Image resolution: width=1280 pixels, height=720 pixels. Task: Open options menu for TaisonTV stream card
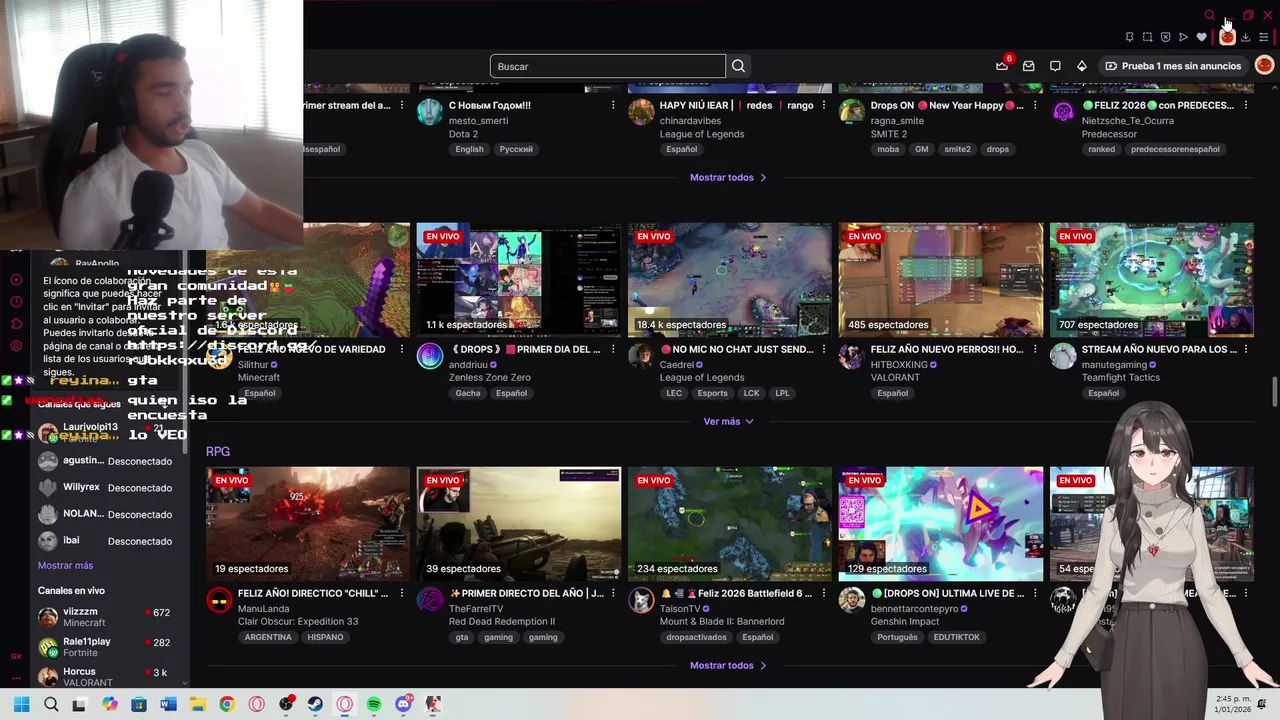coord(824,593)
